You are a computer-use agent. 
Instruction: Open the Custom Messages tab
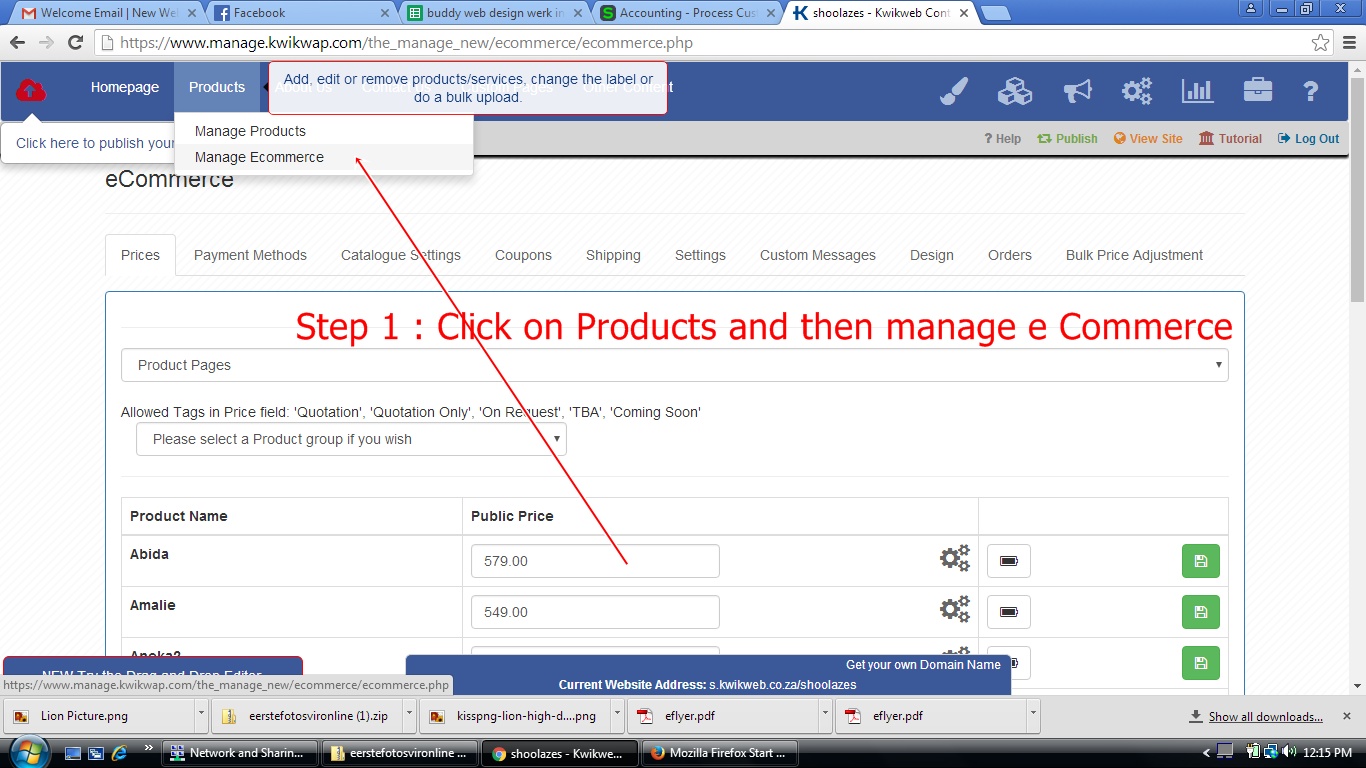click(818, 255)
